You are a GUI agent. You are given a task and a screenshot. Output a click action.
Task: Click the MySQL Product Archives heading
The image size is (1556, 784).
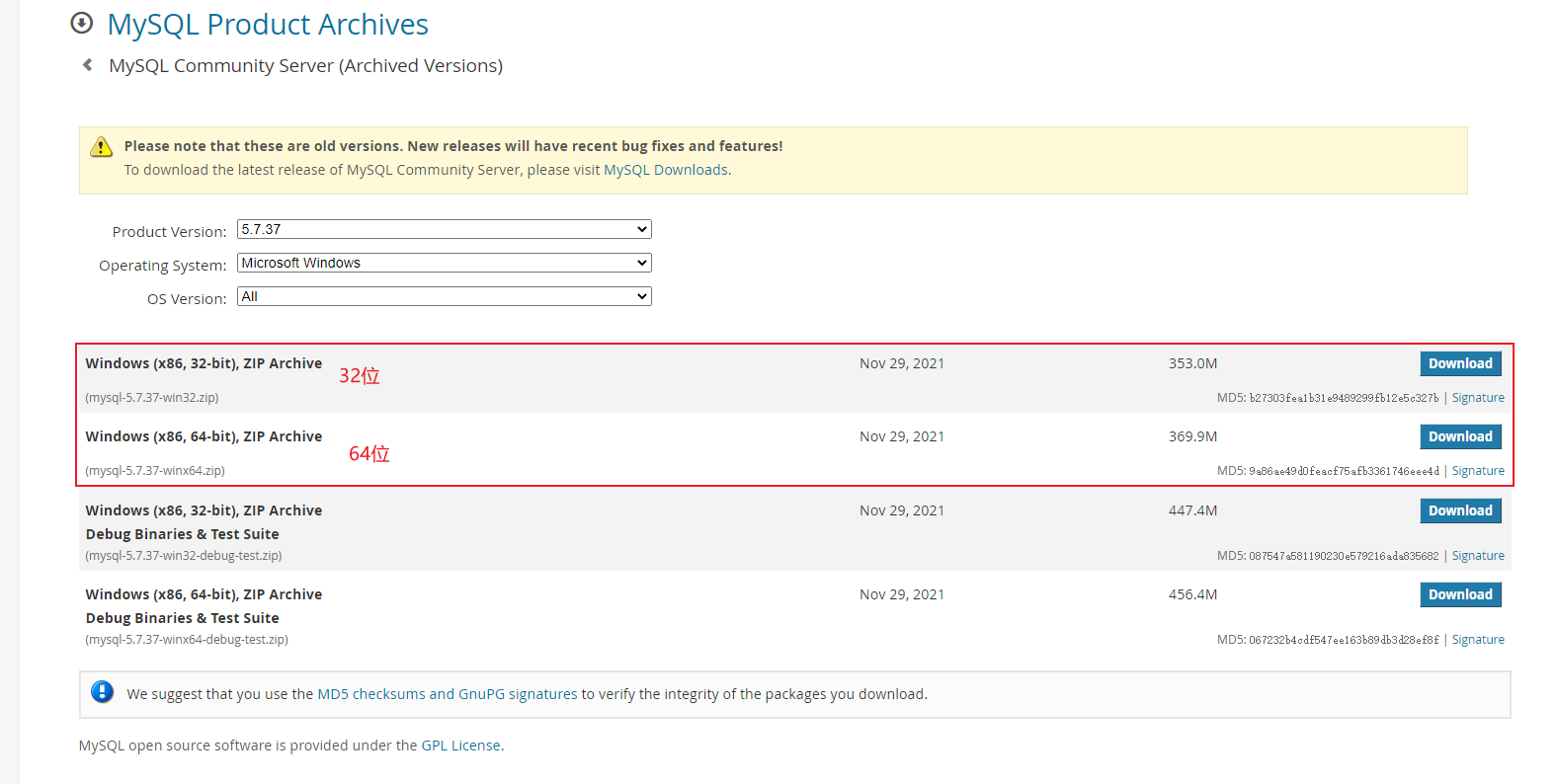[268, 25]
